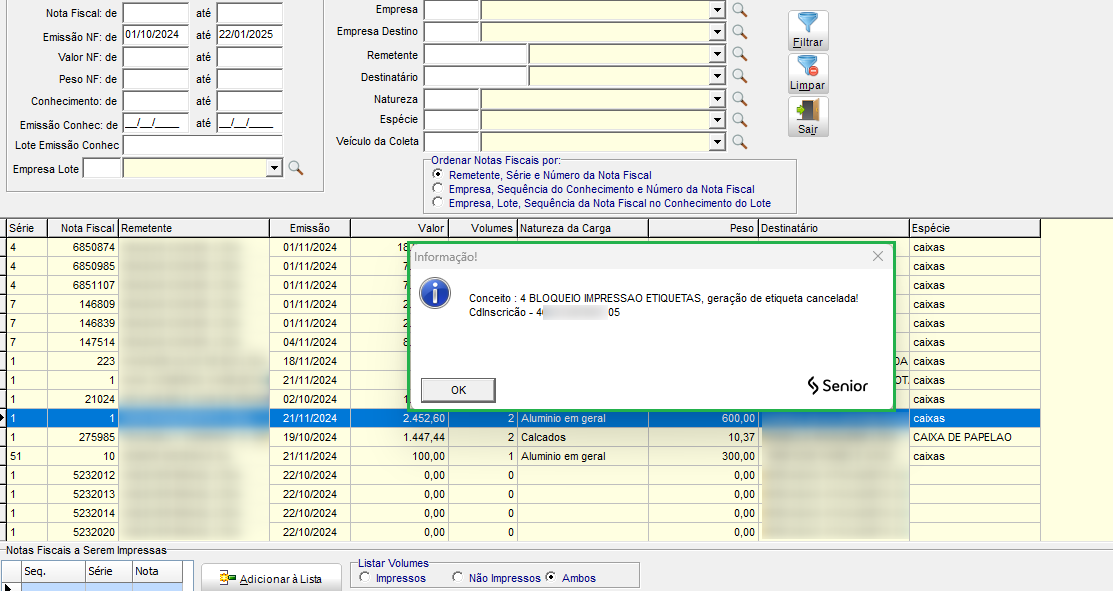Click the Lote Emissão Conhec input field
Screen dimensions: 1113x591
pos(203,146)
